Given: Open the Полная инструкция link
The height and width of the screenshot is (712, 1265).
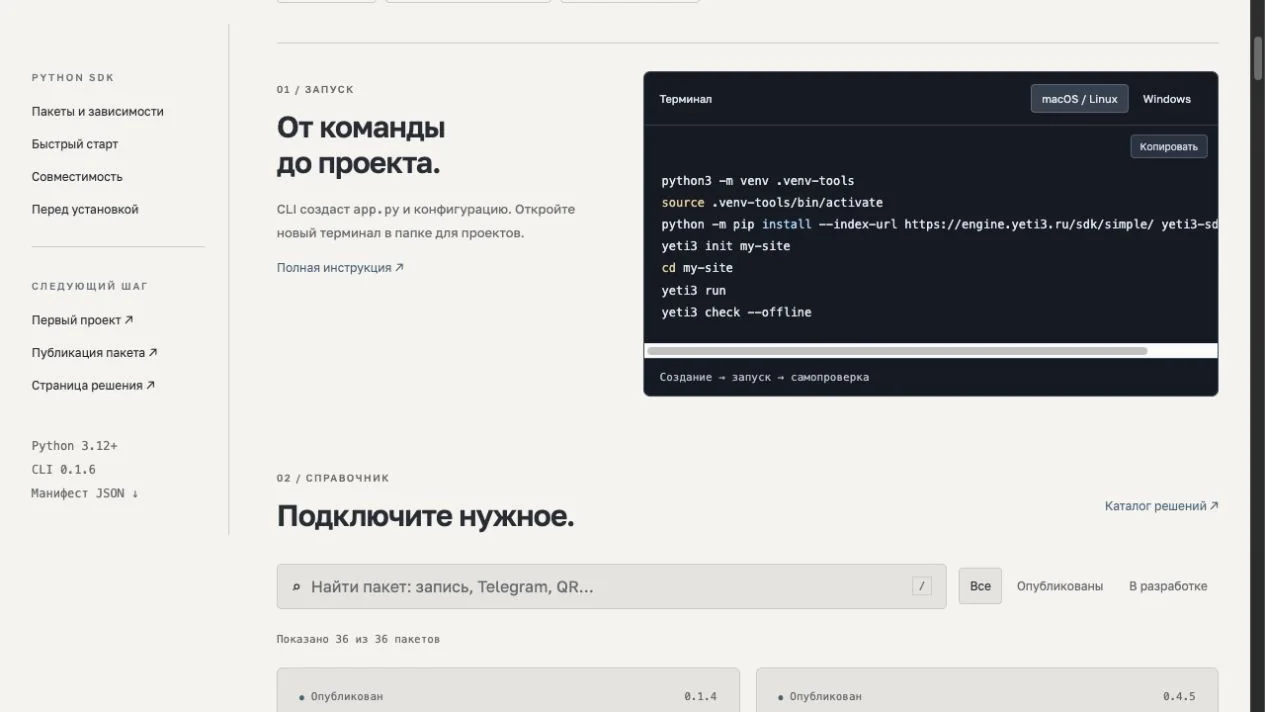Looking at the screenshot, I should tap(340, 268).
